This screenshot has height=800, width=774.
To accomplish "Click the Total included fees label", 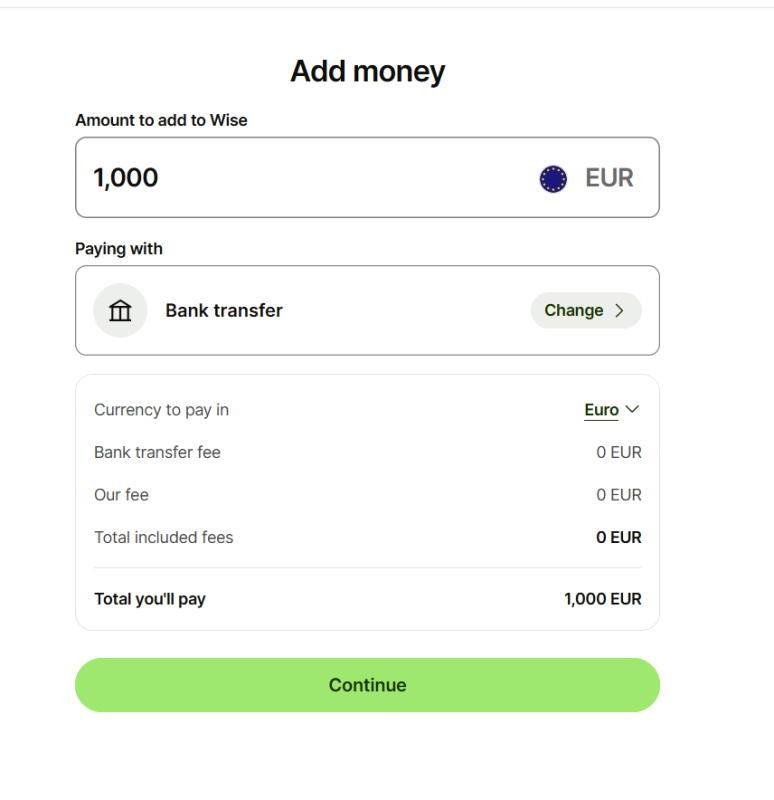I will (164, 537).
